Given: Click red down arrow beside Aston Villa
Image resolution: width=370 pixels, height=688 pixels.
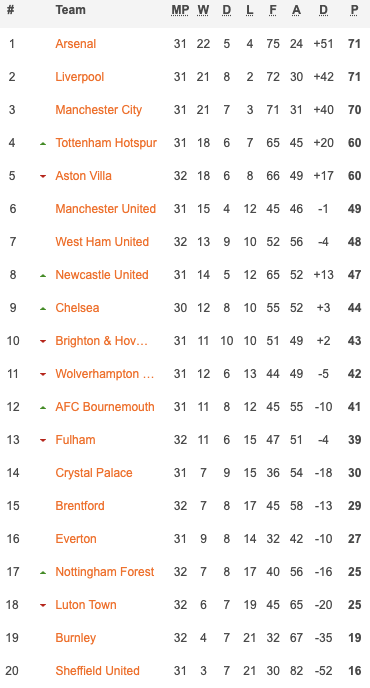Looking at the screenshot, I should click(x=43, y=176).
